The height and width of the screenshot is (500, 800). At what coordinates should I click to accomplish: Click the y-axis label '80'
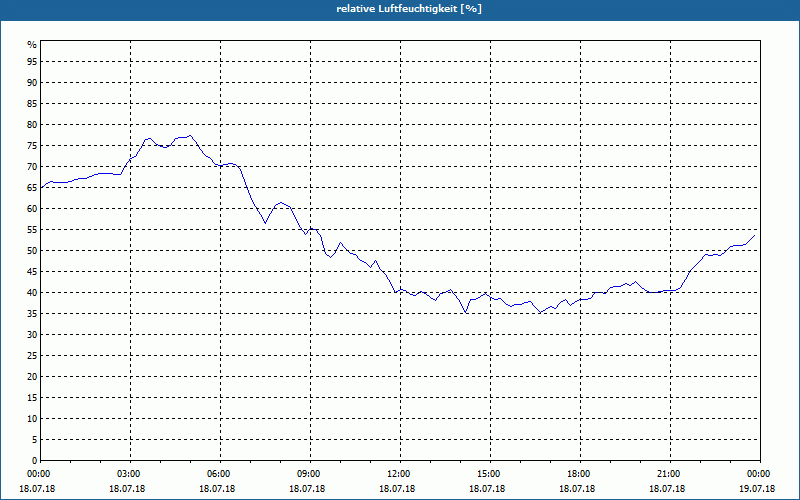click(32, 125)
